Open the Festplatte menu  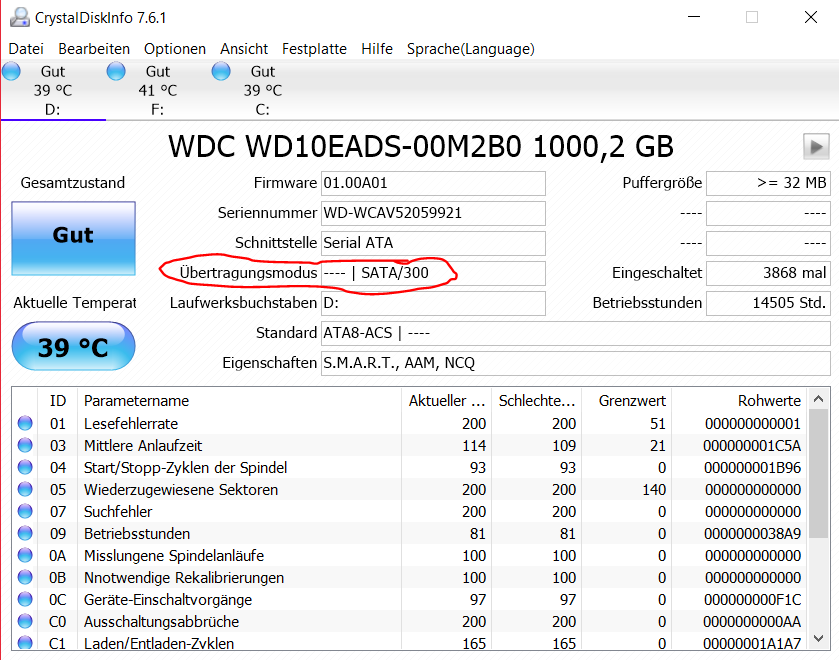pyautogui.click(x=314, y=49)
